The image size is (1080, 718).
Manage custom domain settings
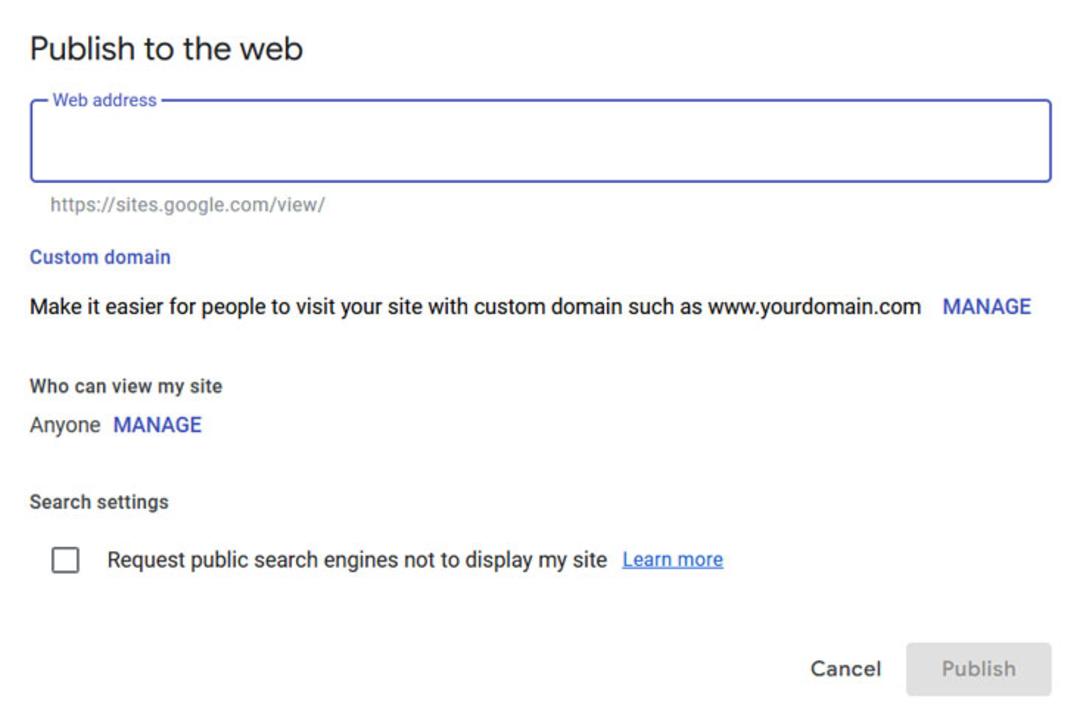(x=986, y=307)
